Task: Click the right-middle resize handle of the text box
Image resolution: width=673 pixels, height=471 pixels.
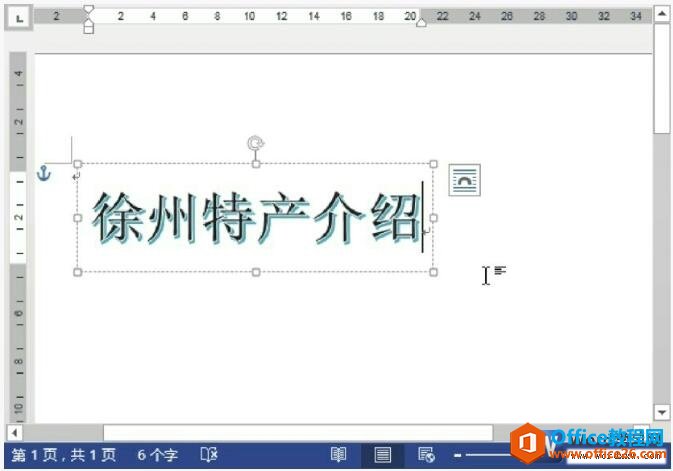Action: pos(434,218)
